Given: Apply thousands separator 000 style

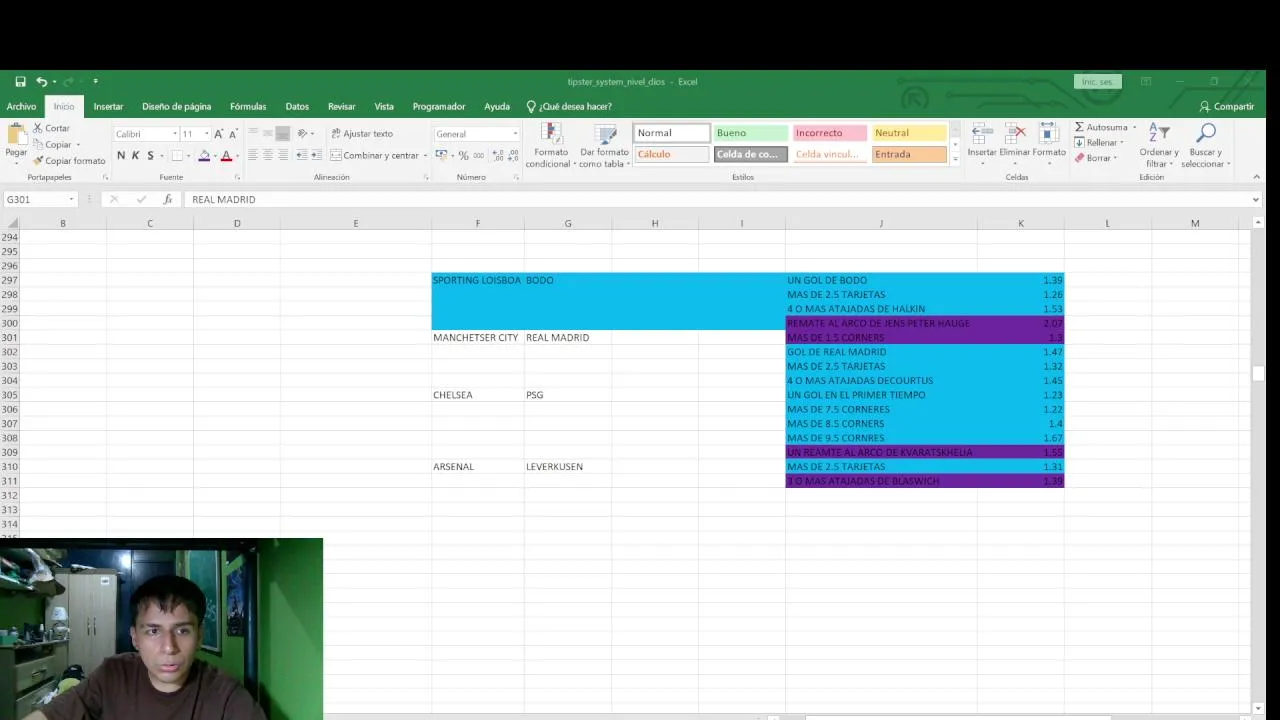Looking at the screenshot, I should click(x=478, y=156).
